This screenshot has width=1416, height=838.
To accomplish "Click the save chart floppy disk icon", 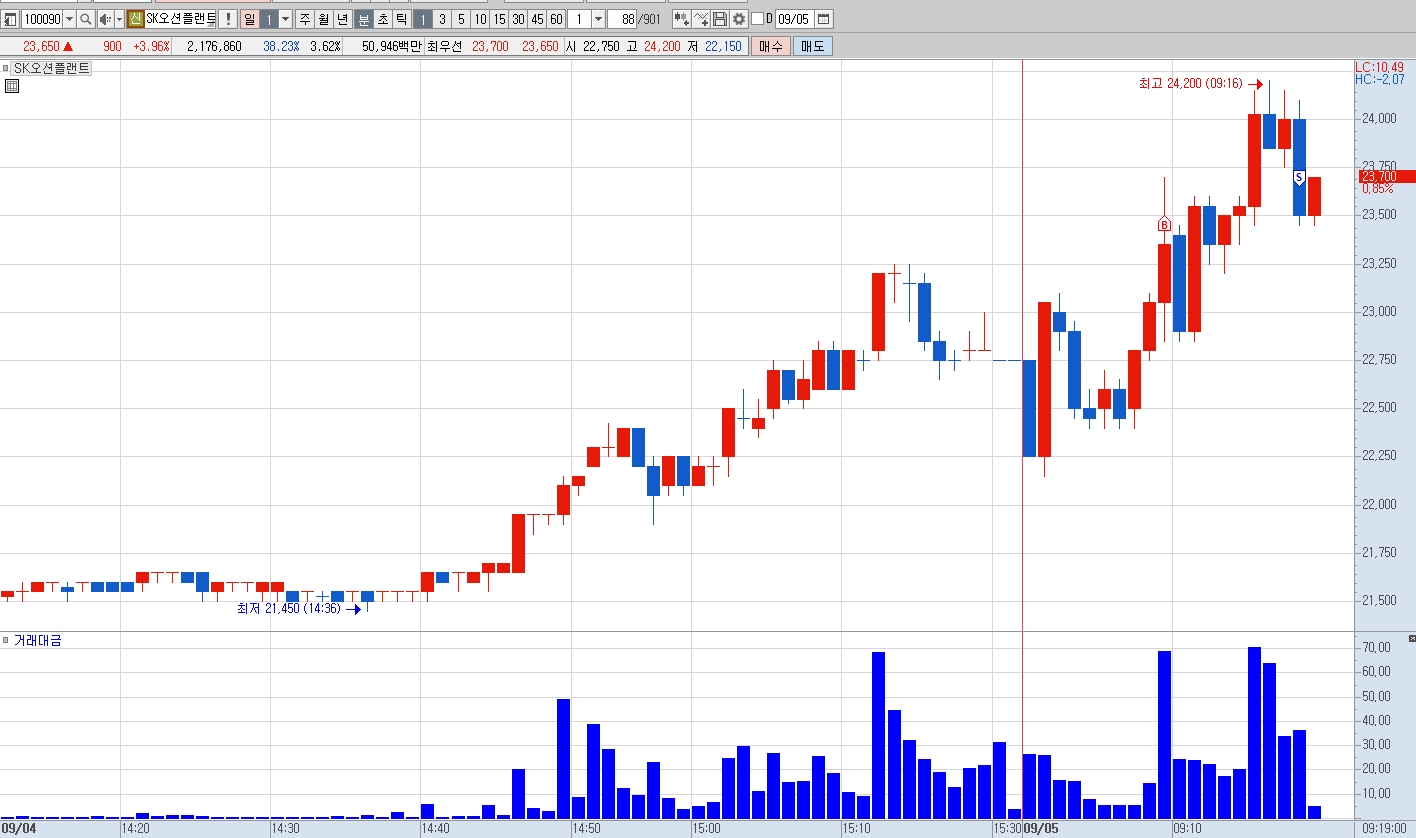I will (x=720, y=19).
